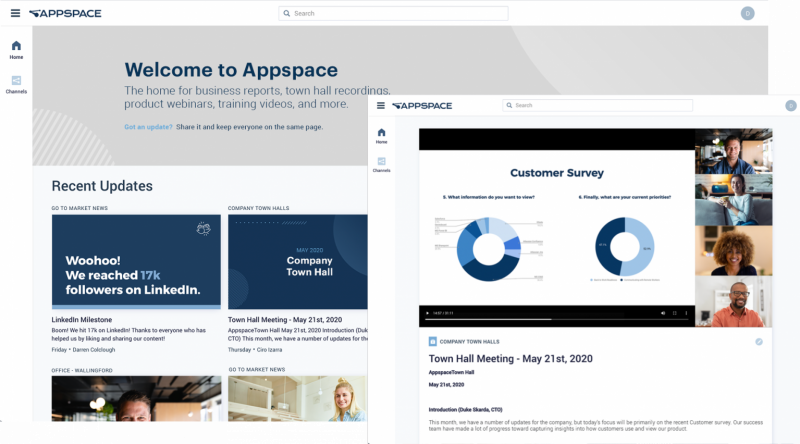Select 'AppspaceTown Hall' text in post details
This screenshot has height=444, width=800.
(451, 373)
